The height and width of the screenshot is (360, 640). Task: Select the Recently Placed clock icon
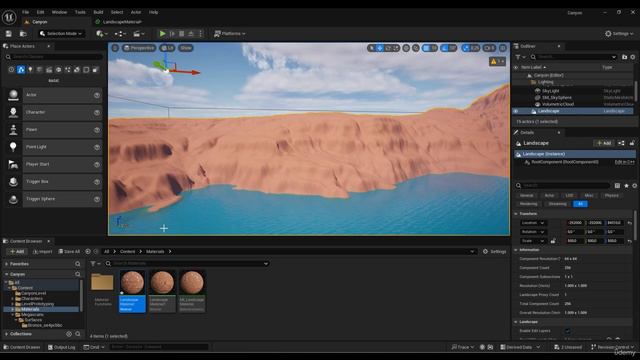[11, 70]
